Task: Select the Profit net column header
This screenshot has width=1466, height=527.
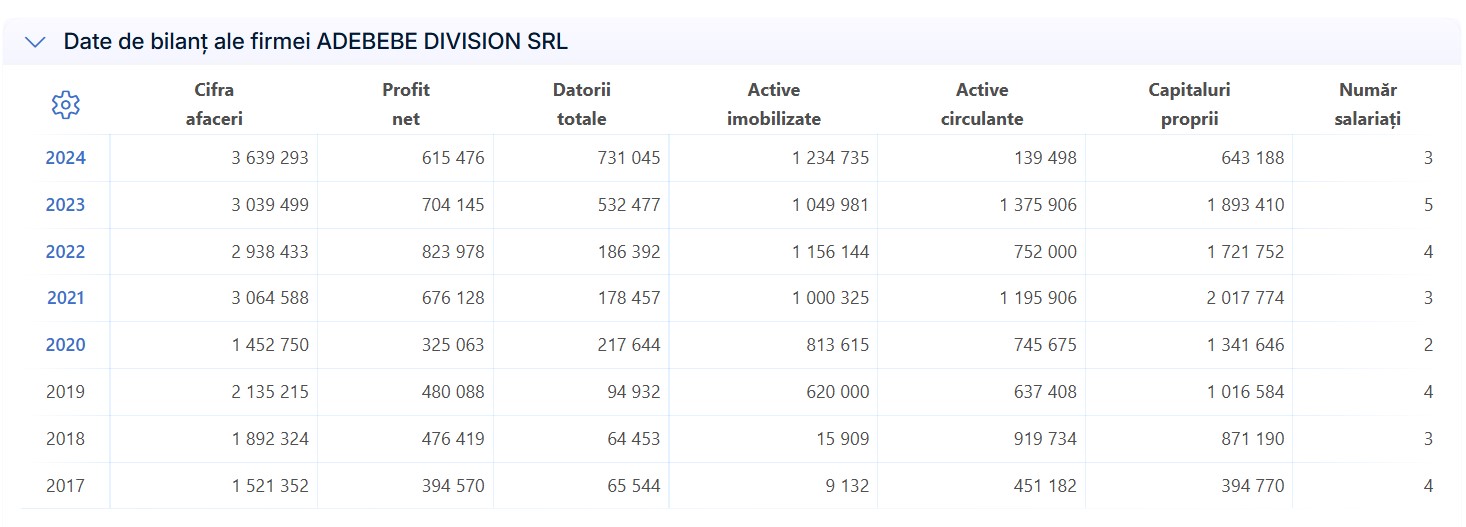Action: click(x=406, y=104)
